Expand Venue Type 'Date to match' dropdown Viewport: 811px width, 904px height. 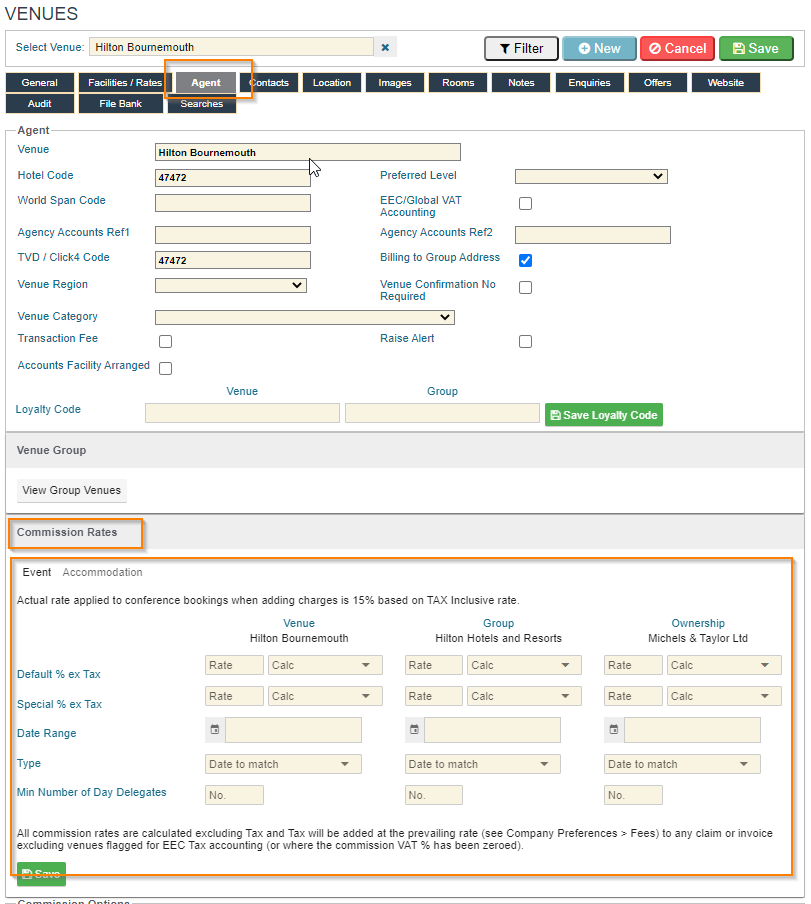(283, 764)
